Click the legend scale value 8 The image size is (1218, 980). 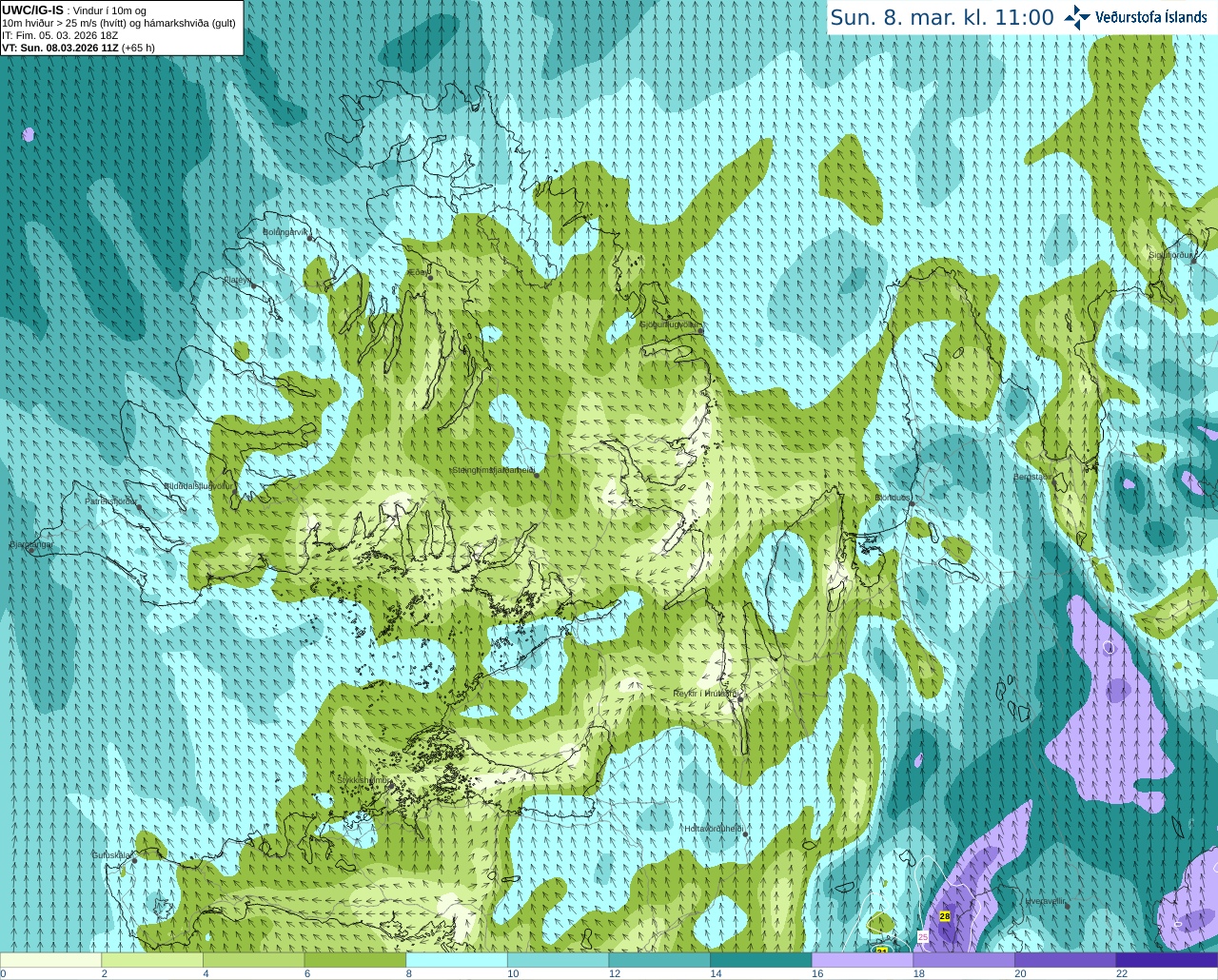click(x=409, y=973)
